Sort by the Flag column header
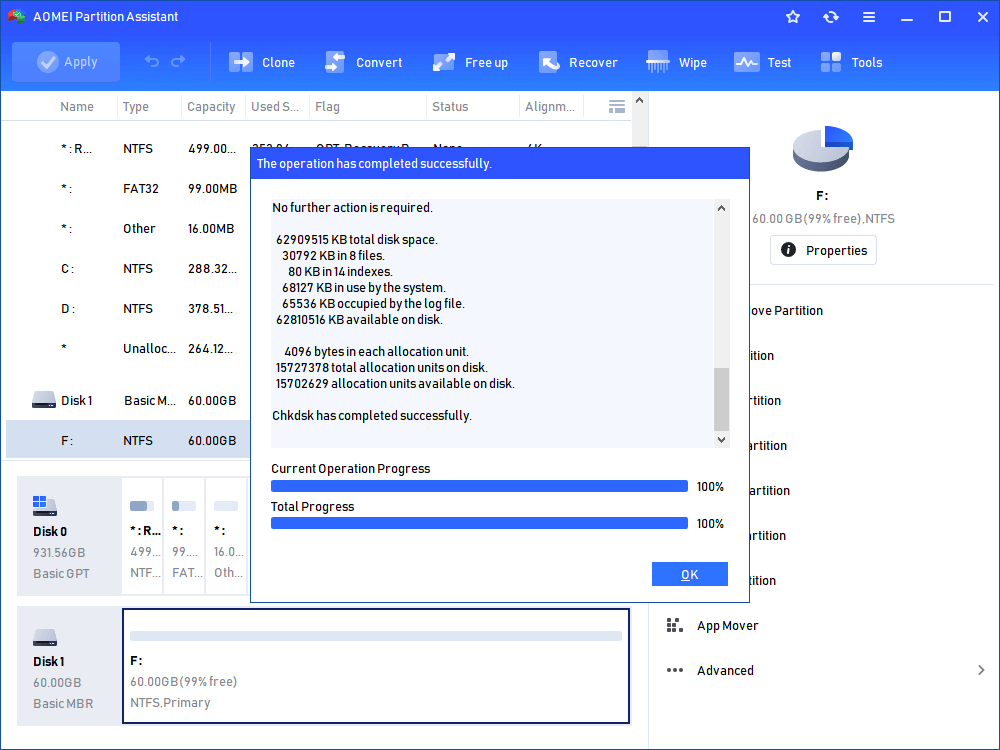The image size is (1000, 750). click(327, 107)
